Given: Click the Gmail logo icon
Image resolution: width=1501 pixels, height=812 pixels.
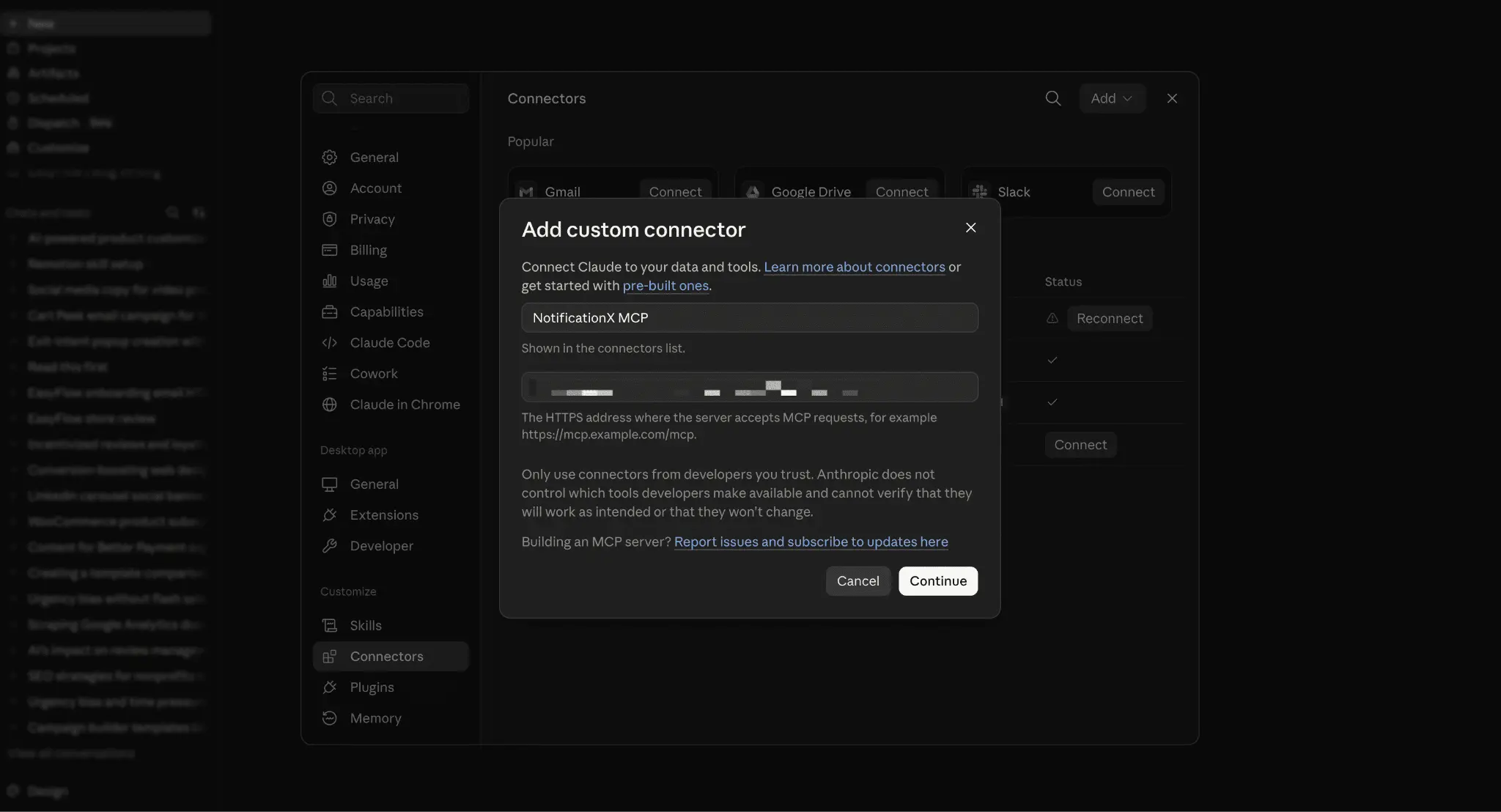Looking at the screenshot, I should tap(526, 191).
